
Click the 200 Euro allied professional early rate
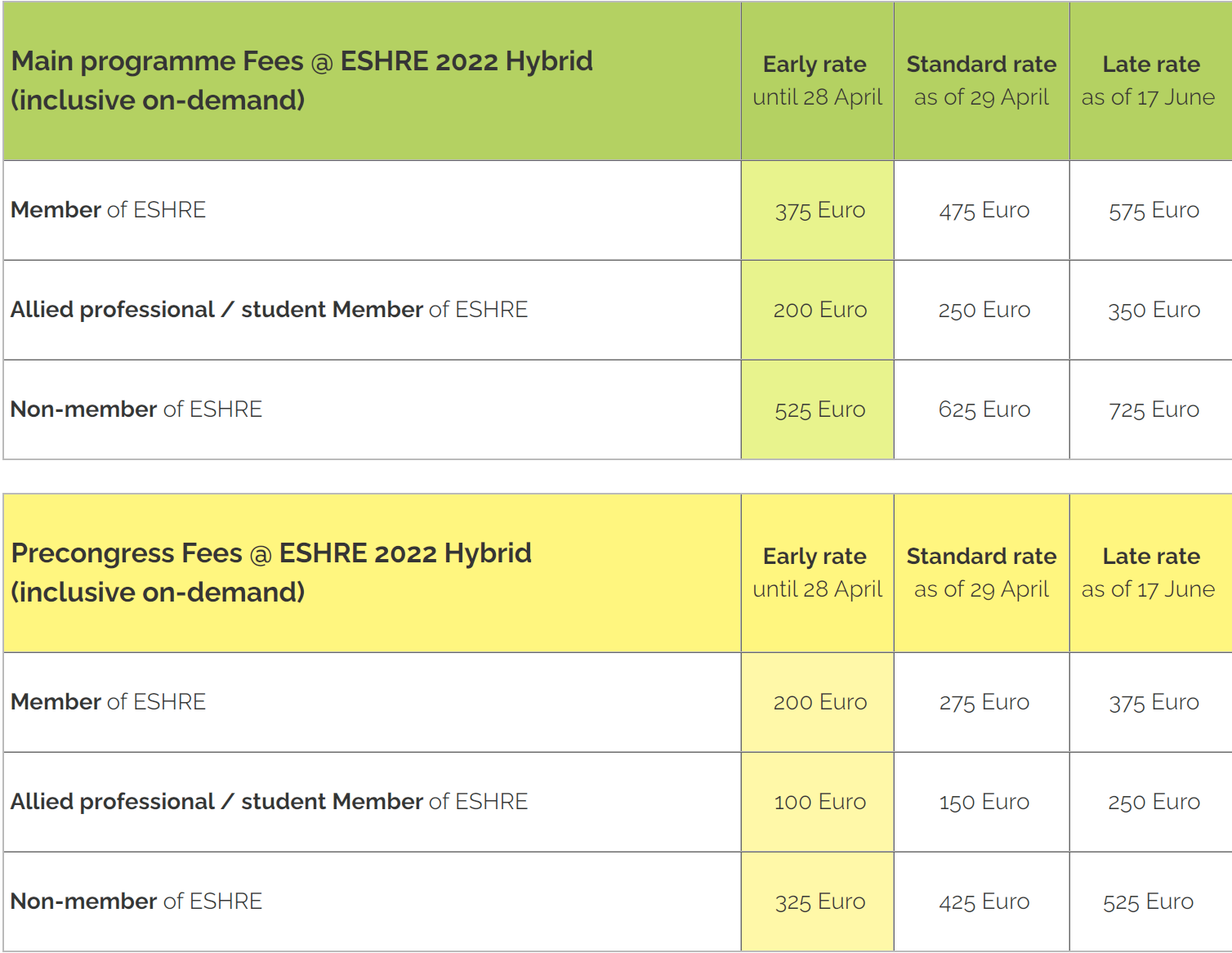click(819, 310)
